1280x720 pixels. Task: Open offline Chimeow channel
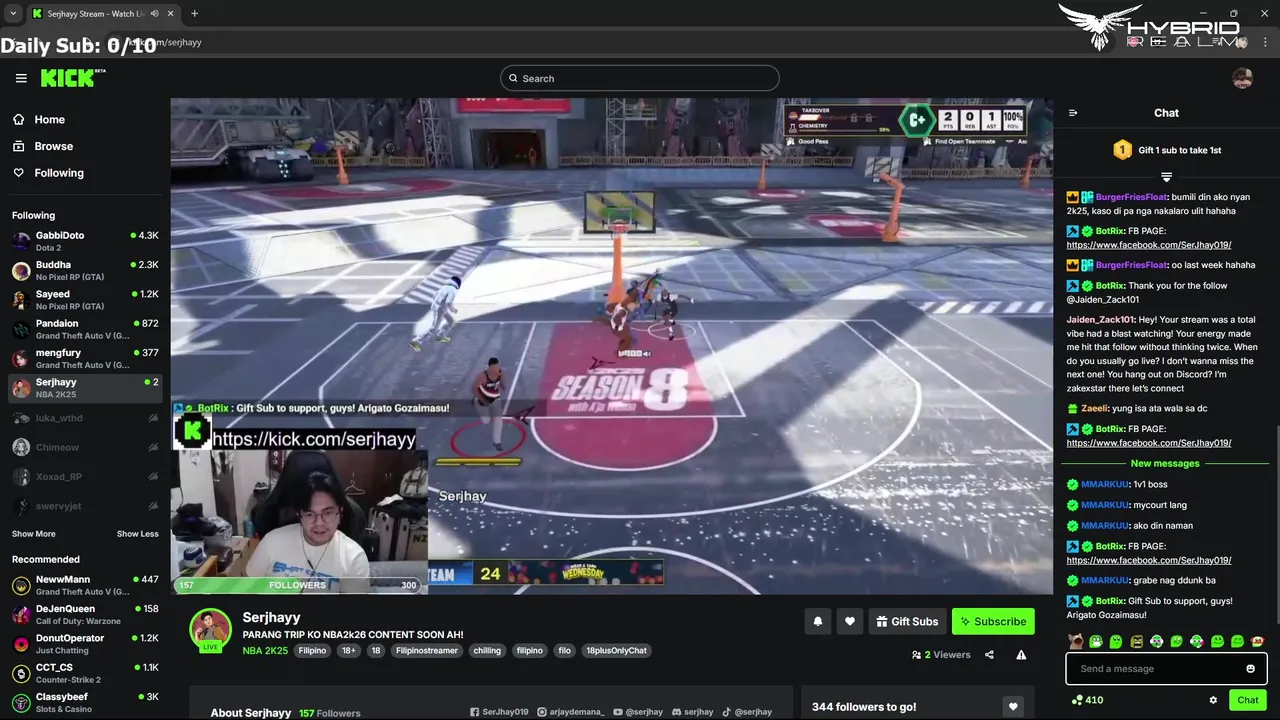85,447
